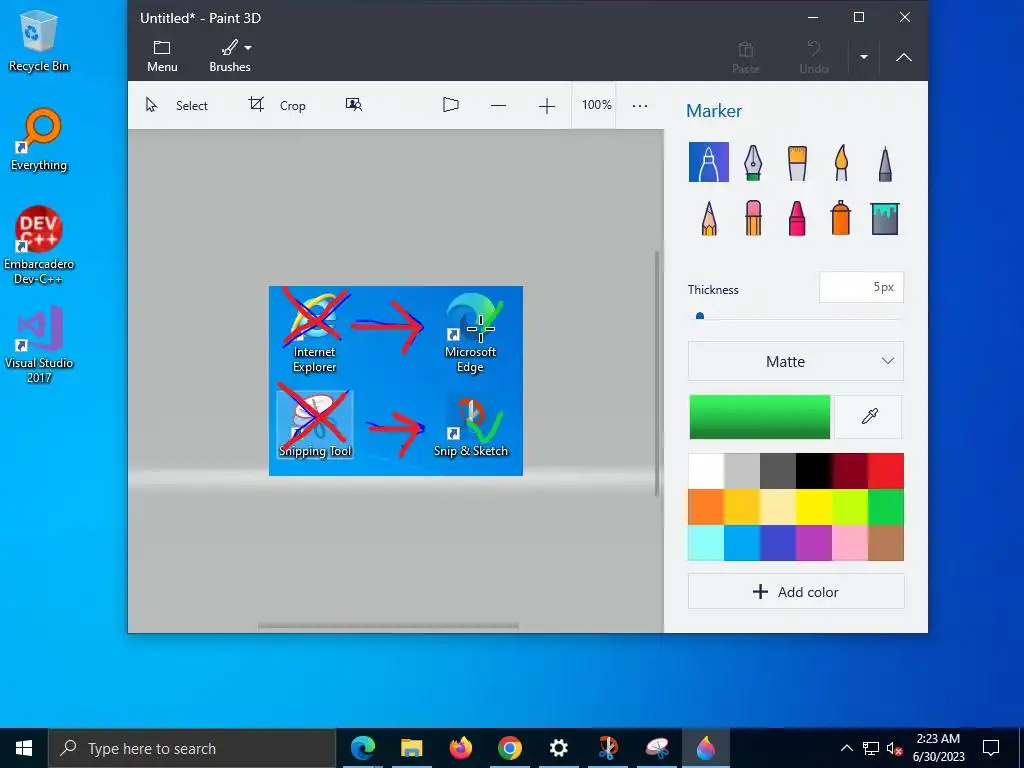Viewport: 1024px width, 768px height.
Task: Choose the dark gray color swatch
Action: [778, 471]
